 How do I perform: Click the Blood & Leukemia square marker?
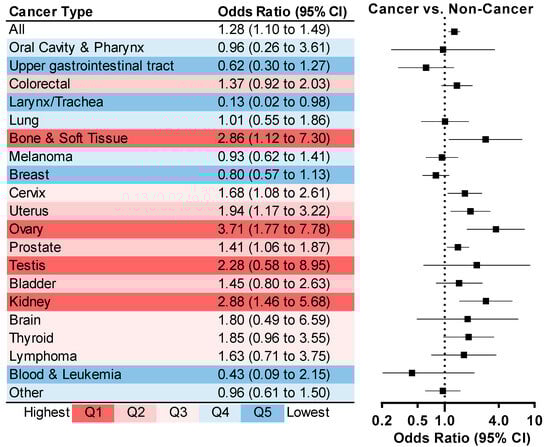click(x=412, y=373)
